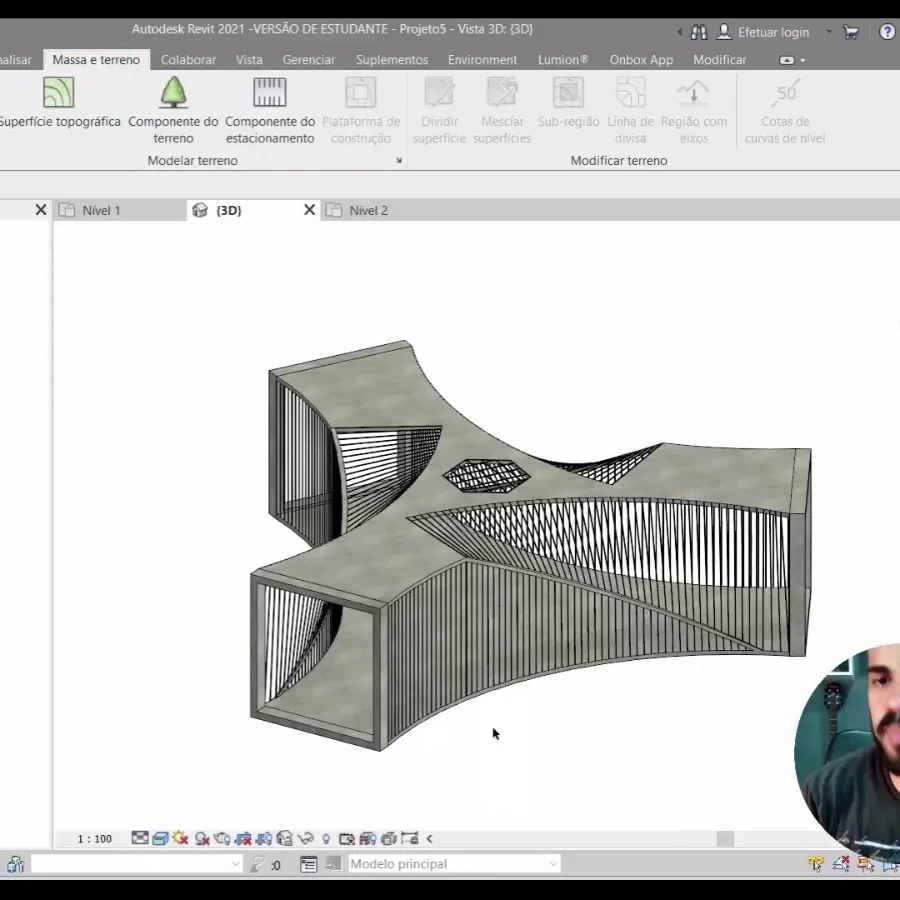This screenshot has width=900, height=900.
Task: Open Cotas de curvas de nível tool
Action: click(785, 110)
